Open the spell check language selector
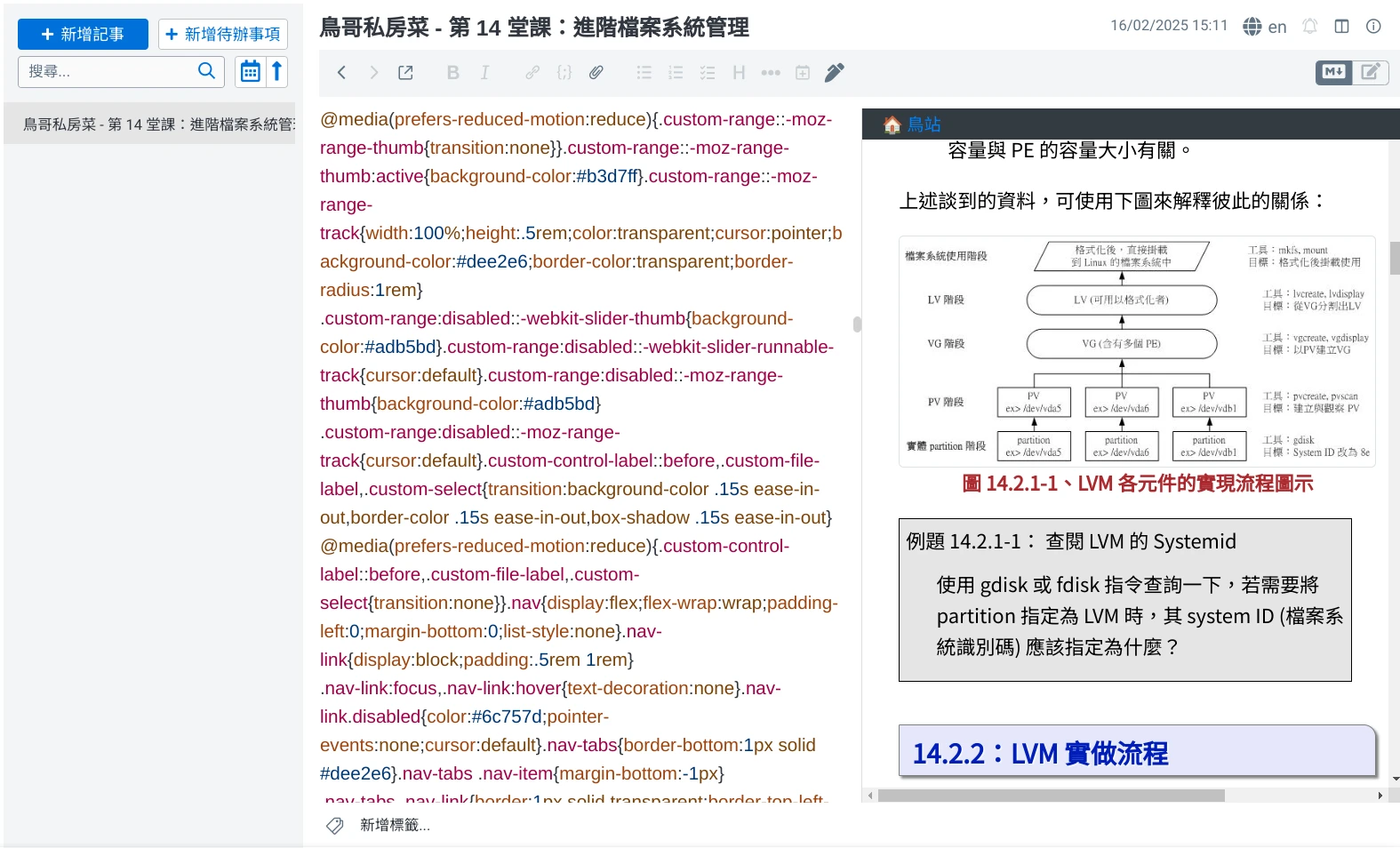 tap(1265, 27)
